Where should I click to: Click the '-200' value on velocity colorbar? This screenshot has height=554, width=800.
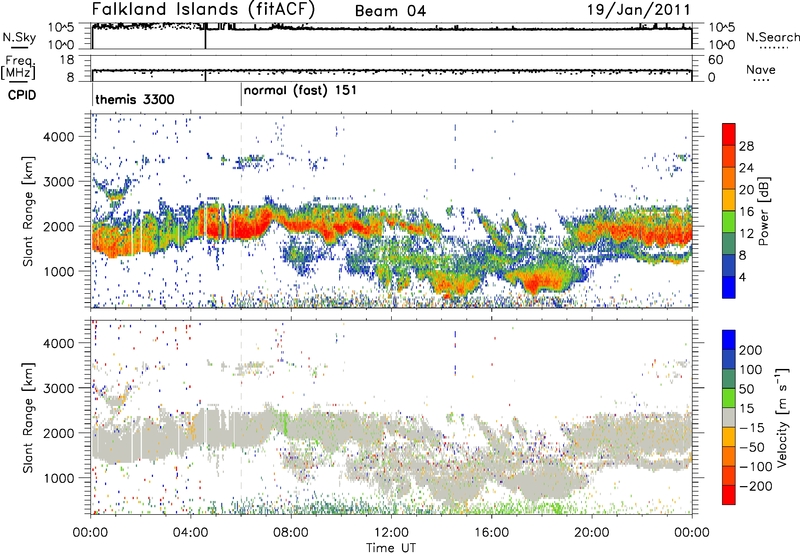click(758, 486)
